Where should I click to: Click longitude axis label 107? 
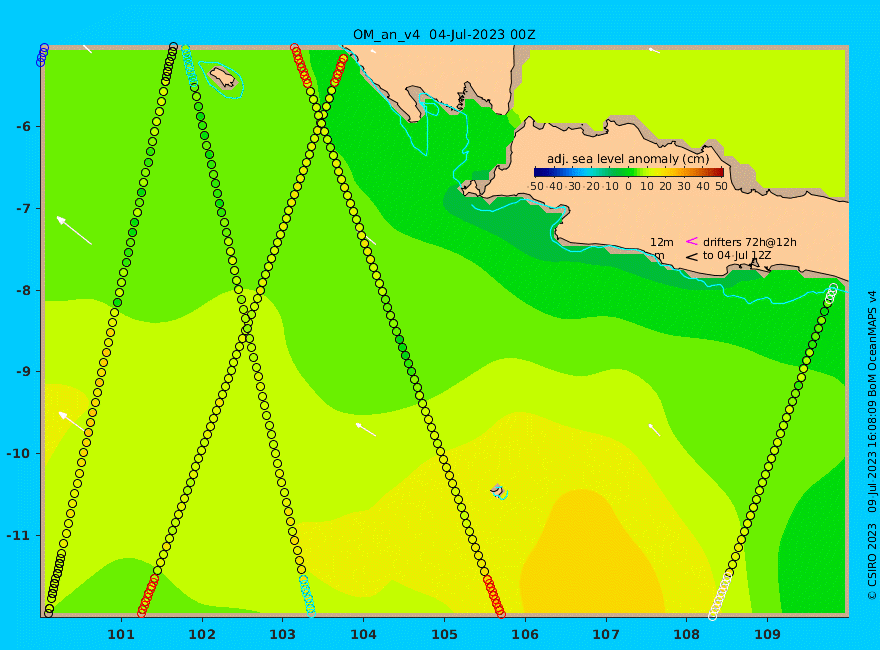click(x=606, y=634)
